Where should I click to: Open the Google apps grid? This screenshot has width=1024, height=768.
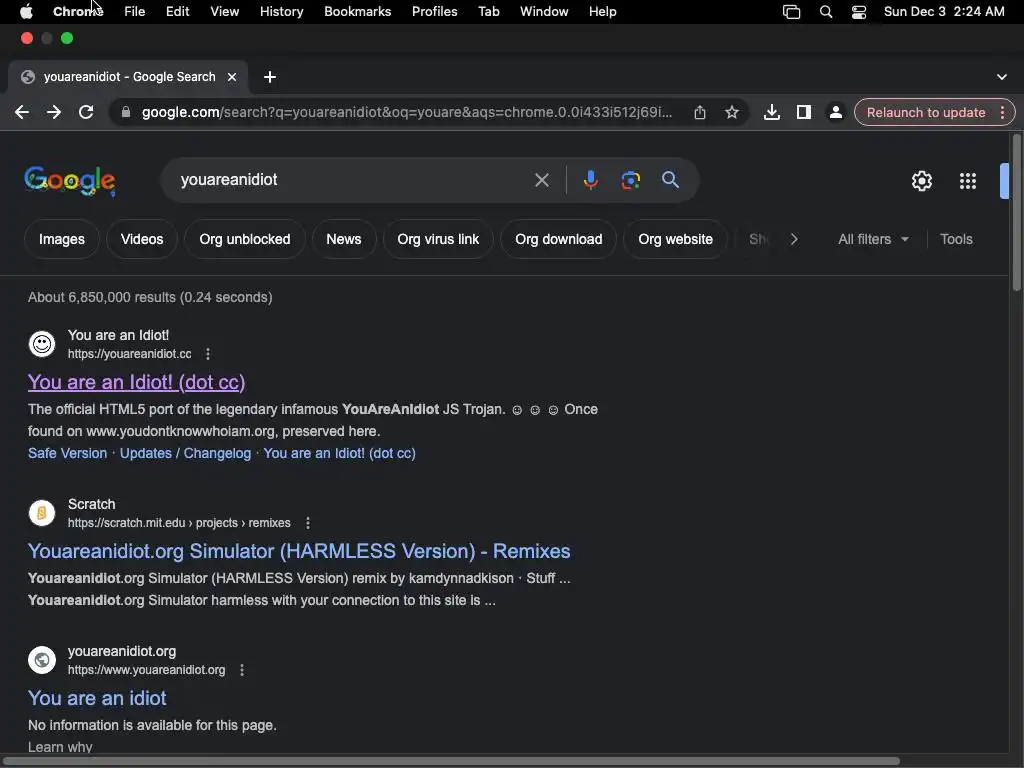(x=968, y=181)
